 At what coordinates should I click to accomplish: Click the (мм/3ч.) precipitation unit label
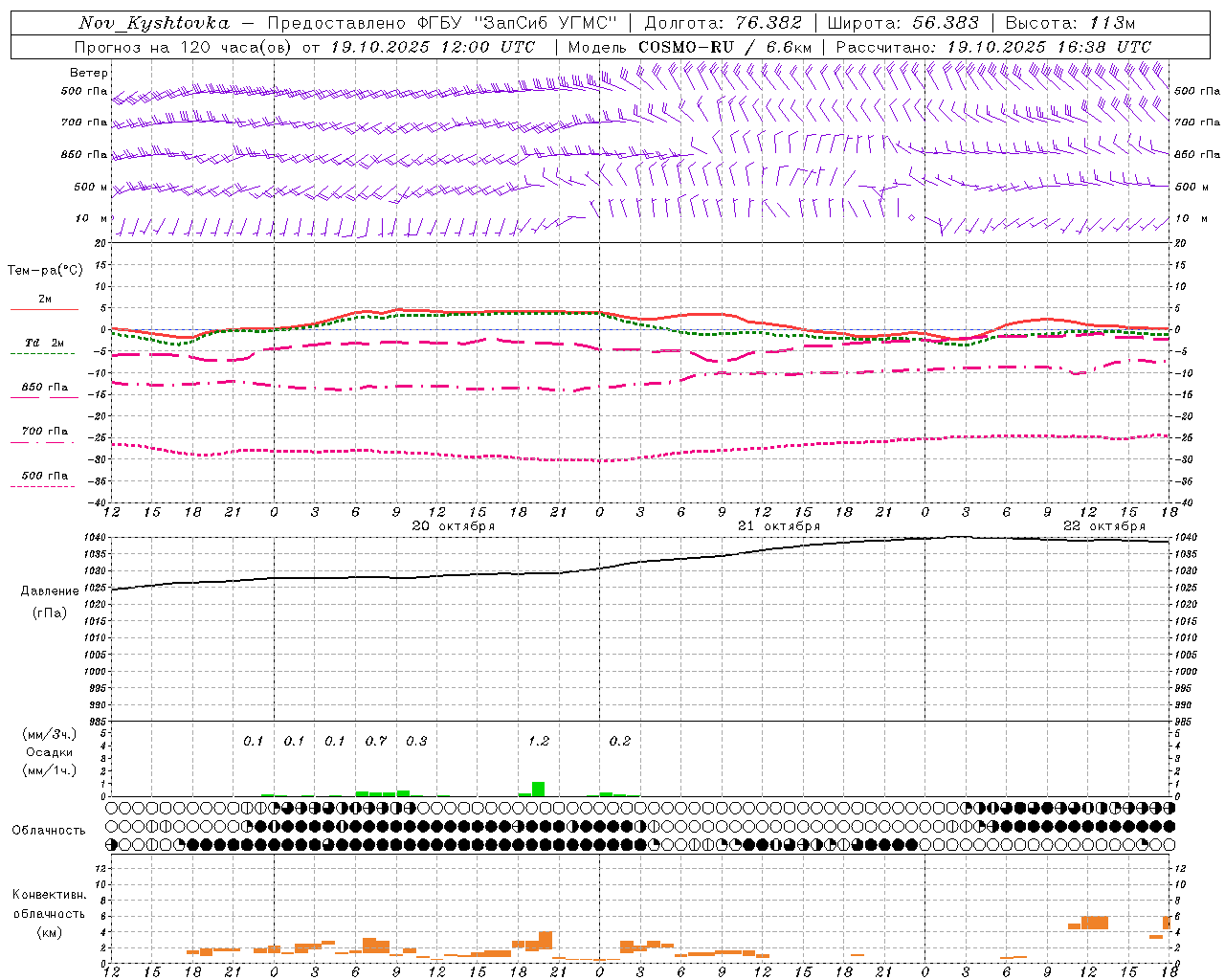coord(49,735)
